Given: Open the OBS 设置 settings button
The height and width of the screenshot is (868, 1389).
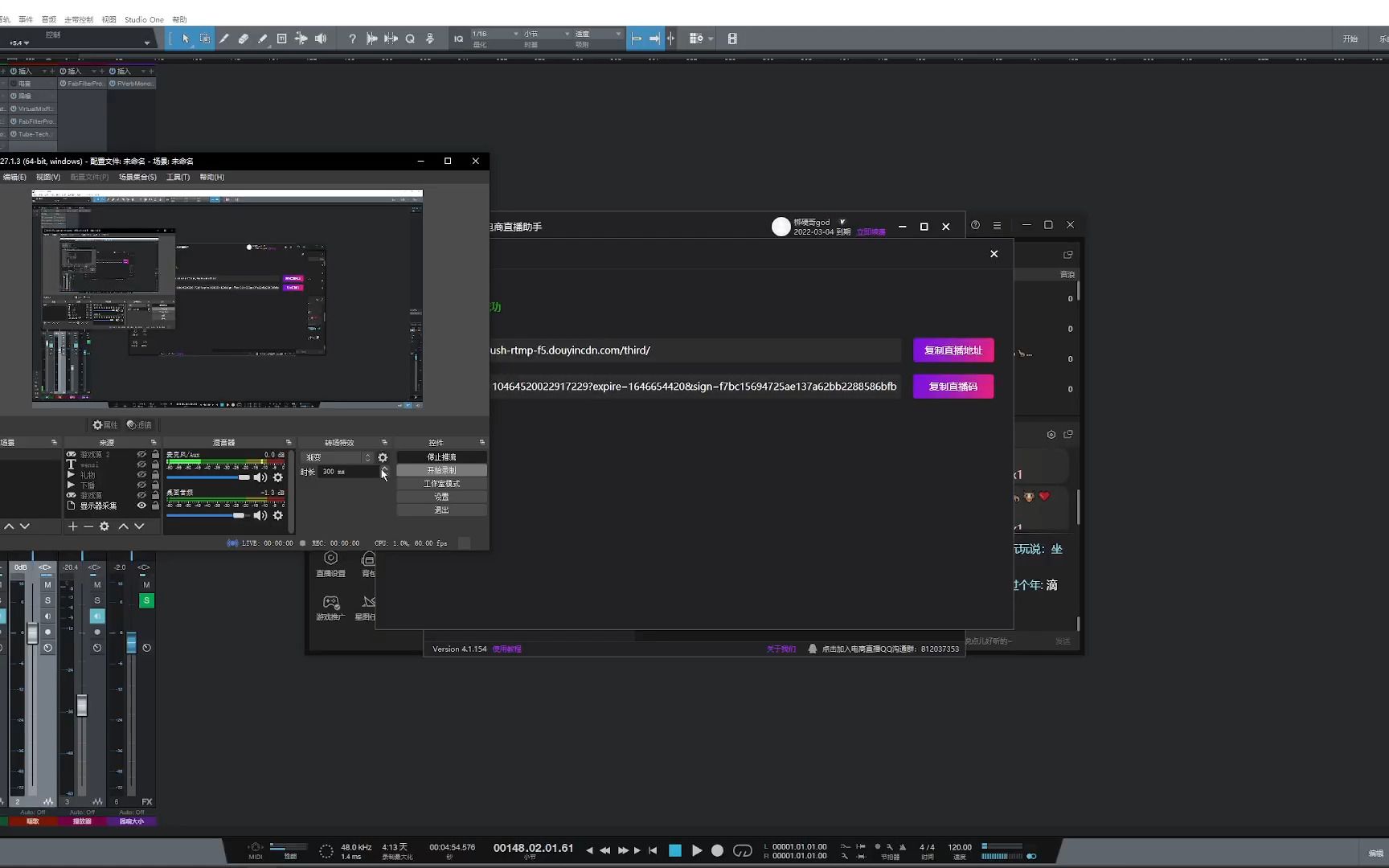Looking at the screenshot, I should click(441, 497).
